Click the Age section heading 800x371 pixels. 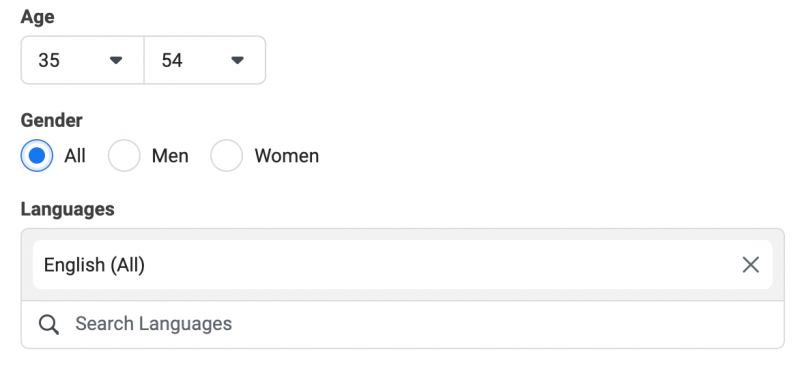click(x=37, y=17)
